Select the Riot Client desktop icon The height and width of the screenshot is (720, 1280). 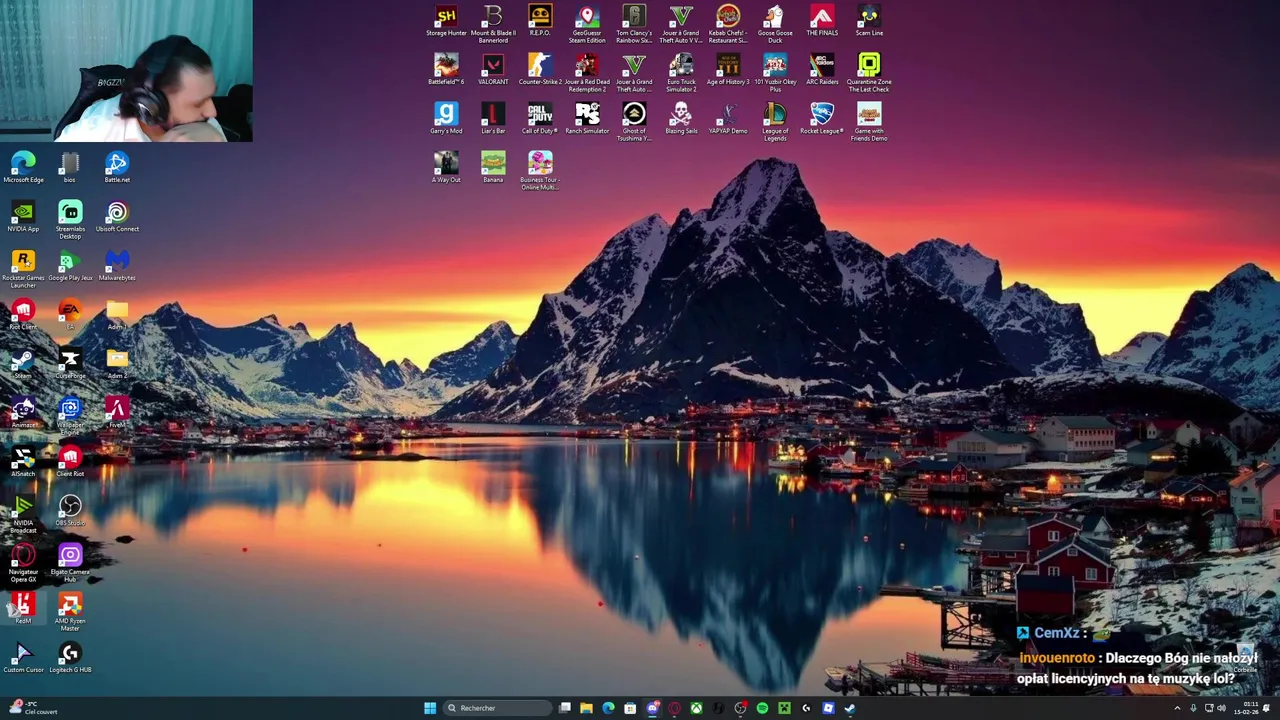(x=23, y=314)
